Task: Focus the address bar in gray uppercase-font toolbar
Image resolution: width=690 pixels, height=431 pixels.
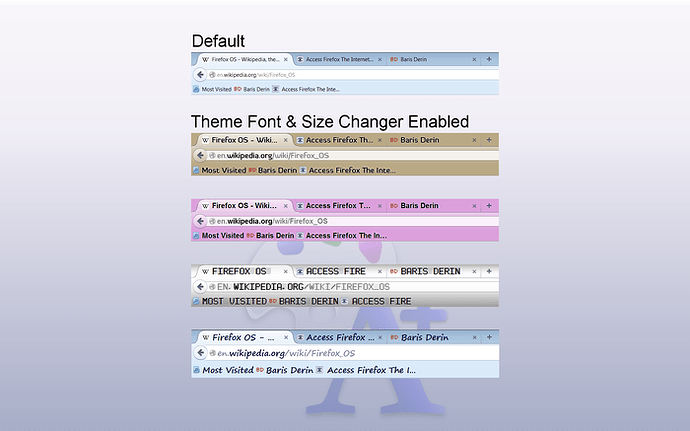Action: [x=353, y=287]
